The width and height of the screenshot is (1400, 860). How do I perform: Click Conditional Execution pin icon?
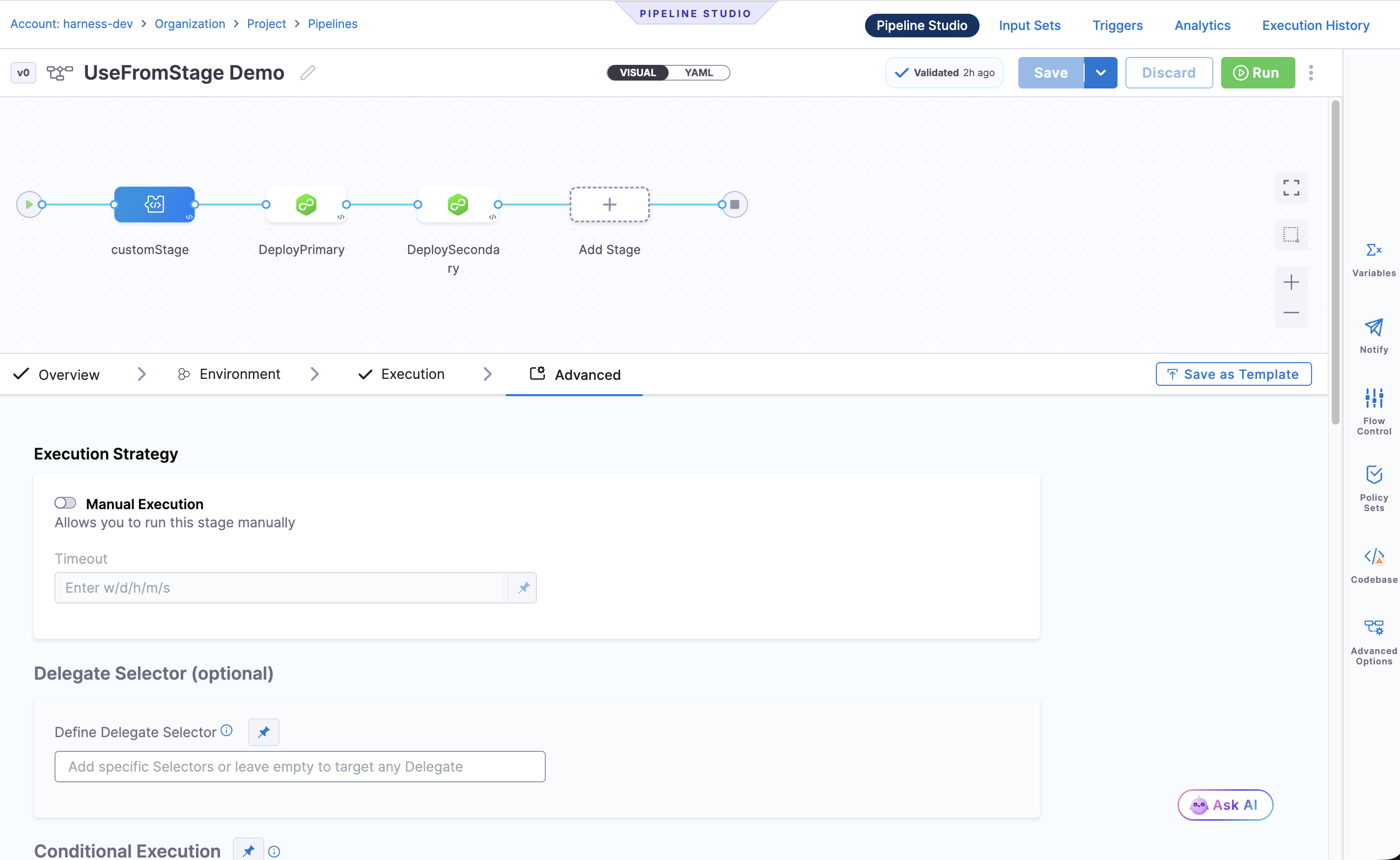pyautogui.click(x=249, y=850)
